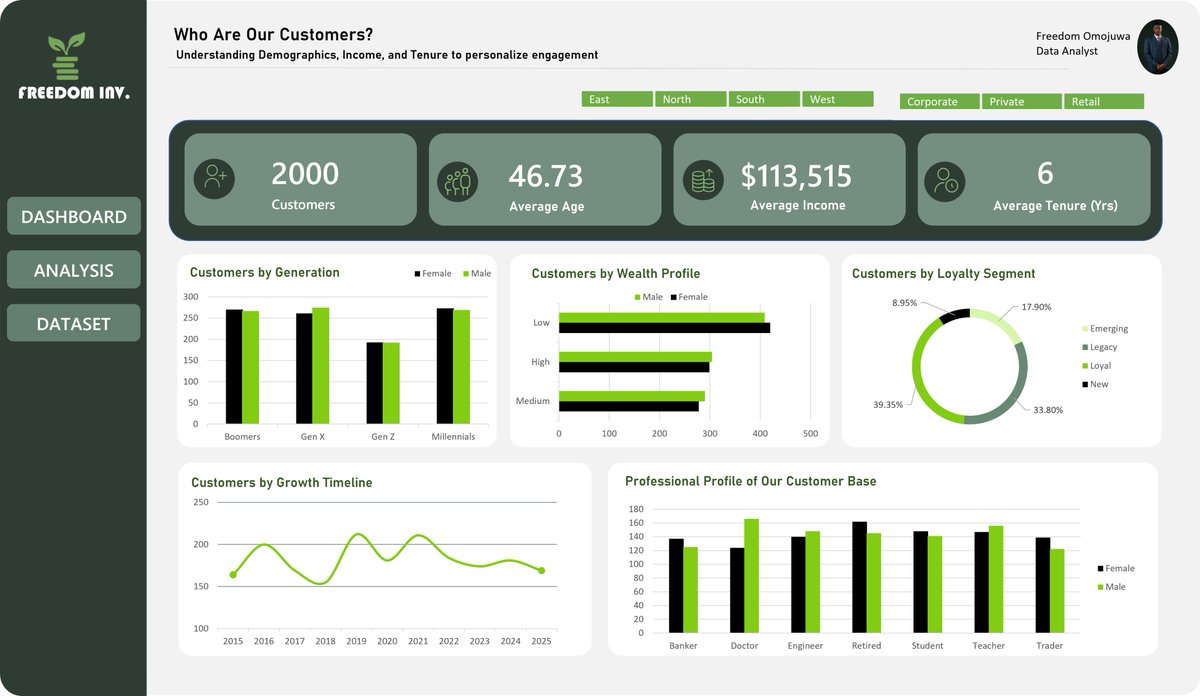Click the Female legend swatch in Generation chart
Screen dimensions: 1200x696
418,274
